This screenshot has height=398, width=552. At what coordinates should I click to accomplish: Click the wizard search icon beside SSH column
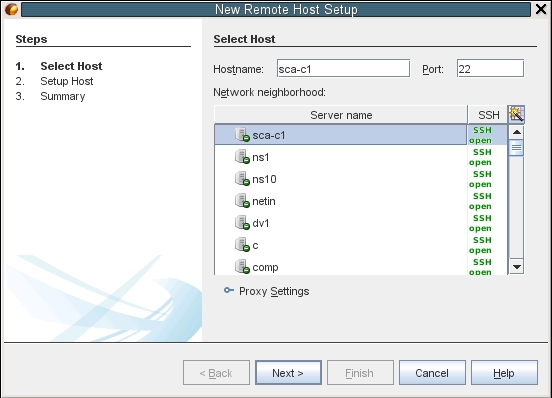[x=516, y=114]
